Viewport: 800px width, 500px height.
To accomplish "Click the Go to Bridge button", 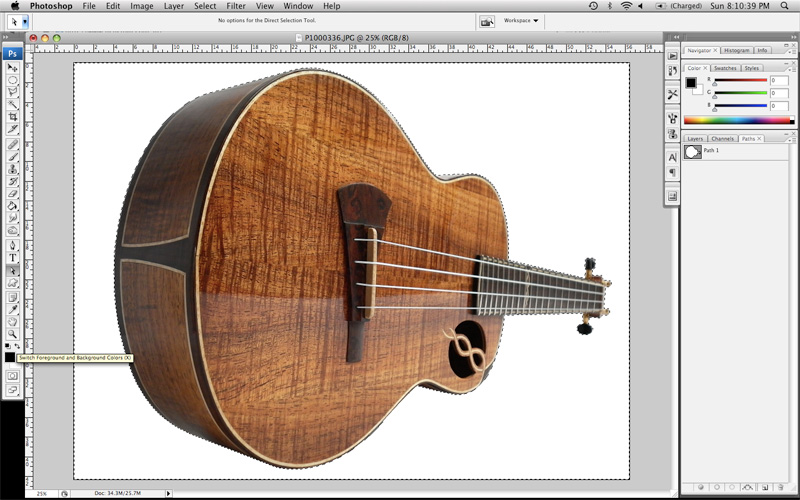I will tap(487, 21).
